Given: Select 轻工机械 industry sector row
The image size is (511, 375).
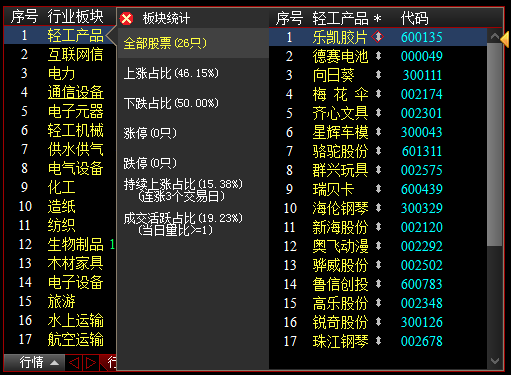Looking at the screenshot, I should 60,130.
